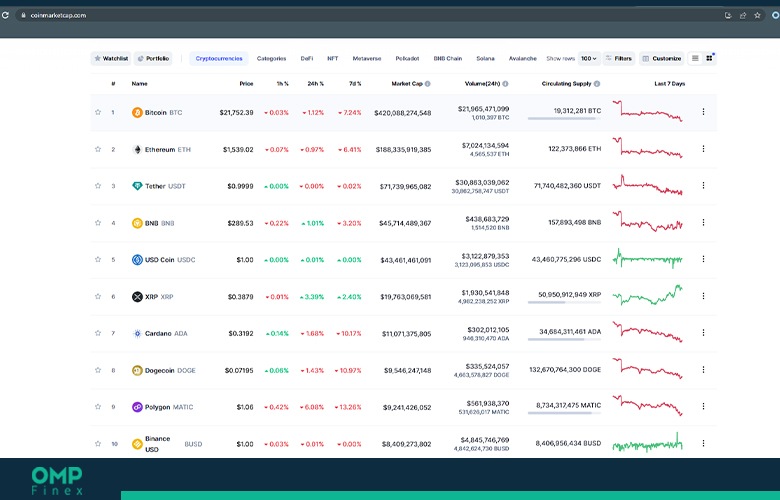Open BNB row more options

pyautogui.click(x=703, y=222)
